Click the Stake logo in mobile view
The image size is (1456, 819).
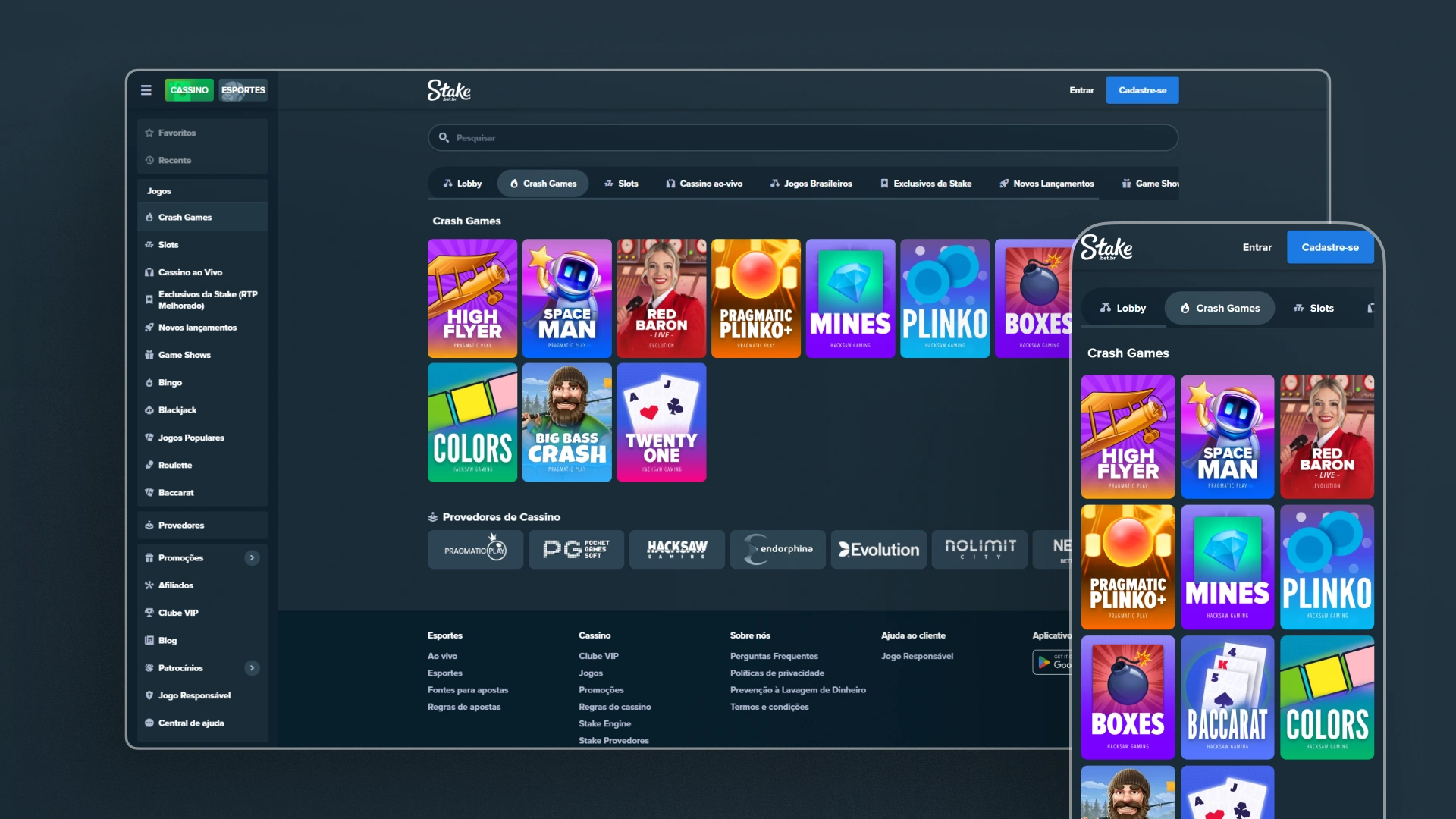(x=1107, y=247)
